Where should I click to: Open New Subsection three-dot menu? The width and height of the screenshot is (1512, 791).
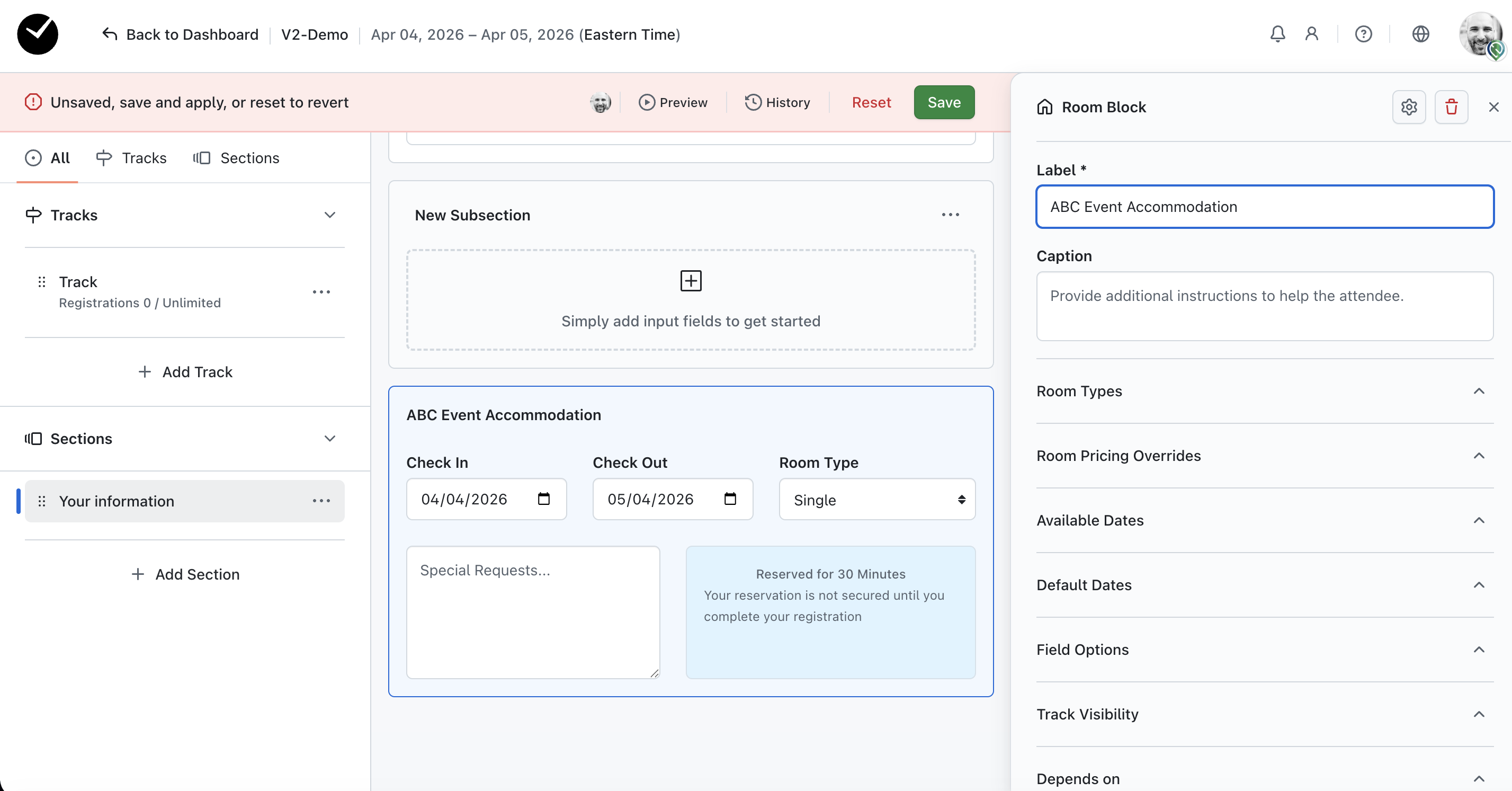pos(950,215)
